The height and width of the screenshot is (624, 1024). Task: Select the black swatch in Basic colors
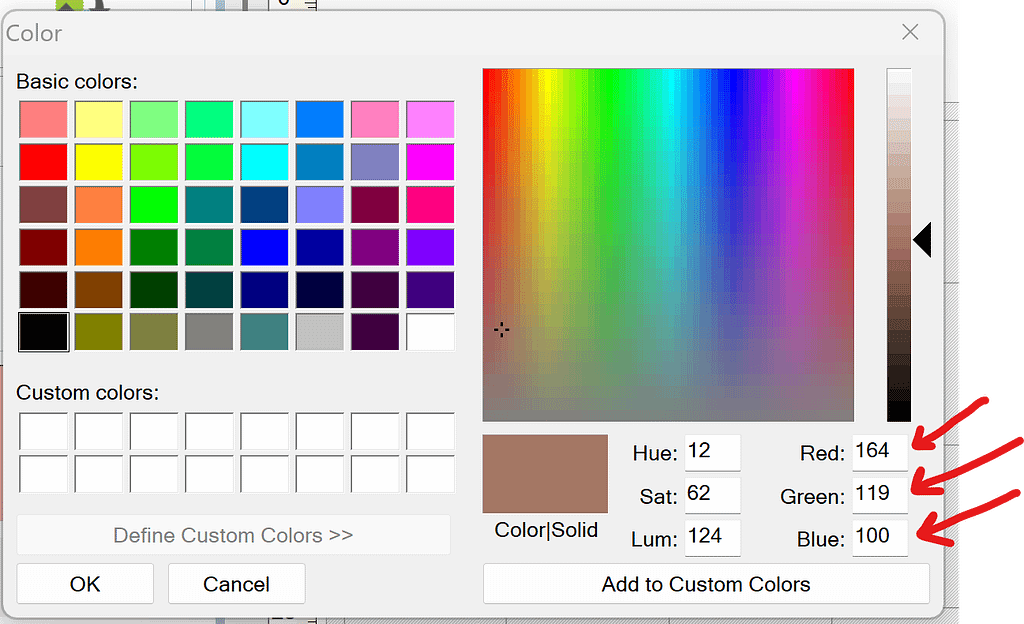pyautogui.click(x=43, y=332)
